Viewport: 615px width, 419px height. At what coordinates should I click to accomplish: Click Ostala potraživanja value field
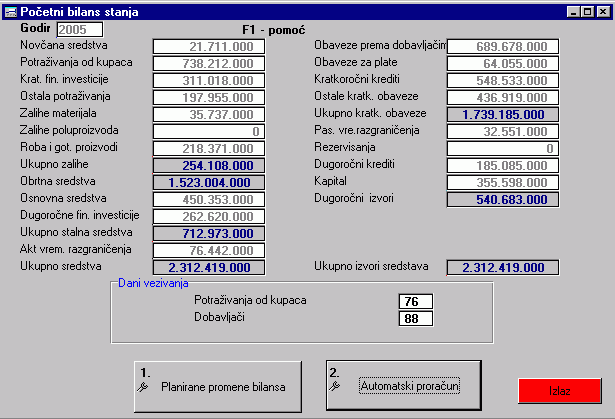click(209, 97)
